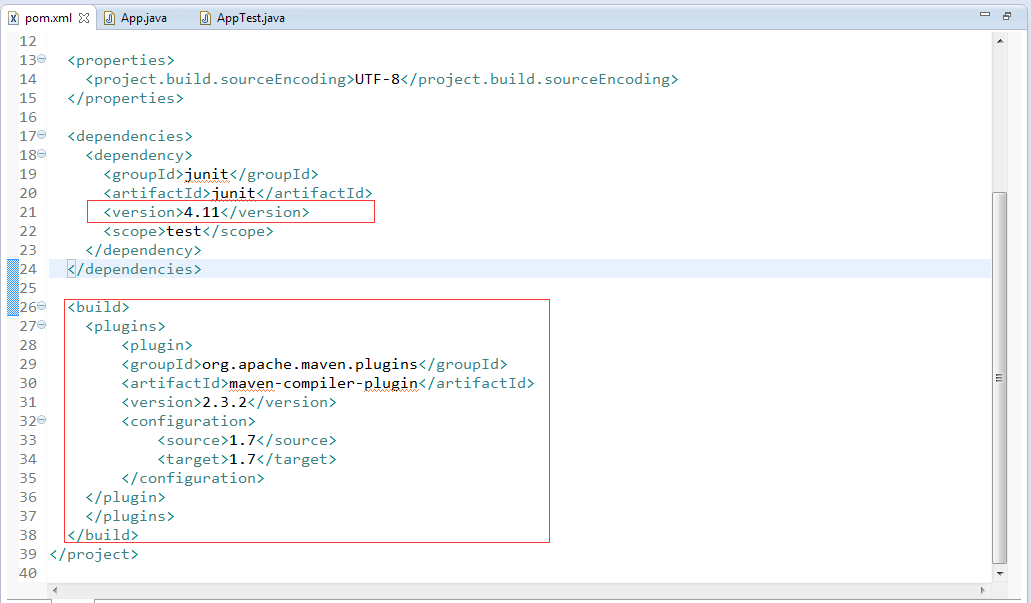
Task: Click 'maven-compiler-plugin' artifactId text
Action: click(324, 383)
